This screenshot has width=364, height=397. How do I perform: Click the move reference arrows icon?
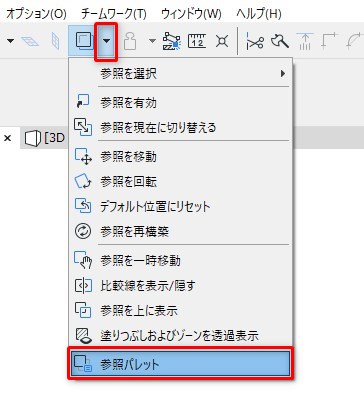pos(83,156)
